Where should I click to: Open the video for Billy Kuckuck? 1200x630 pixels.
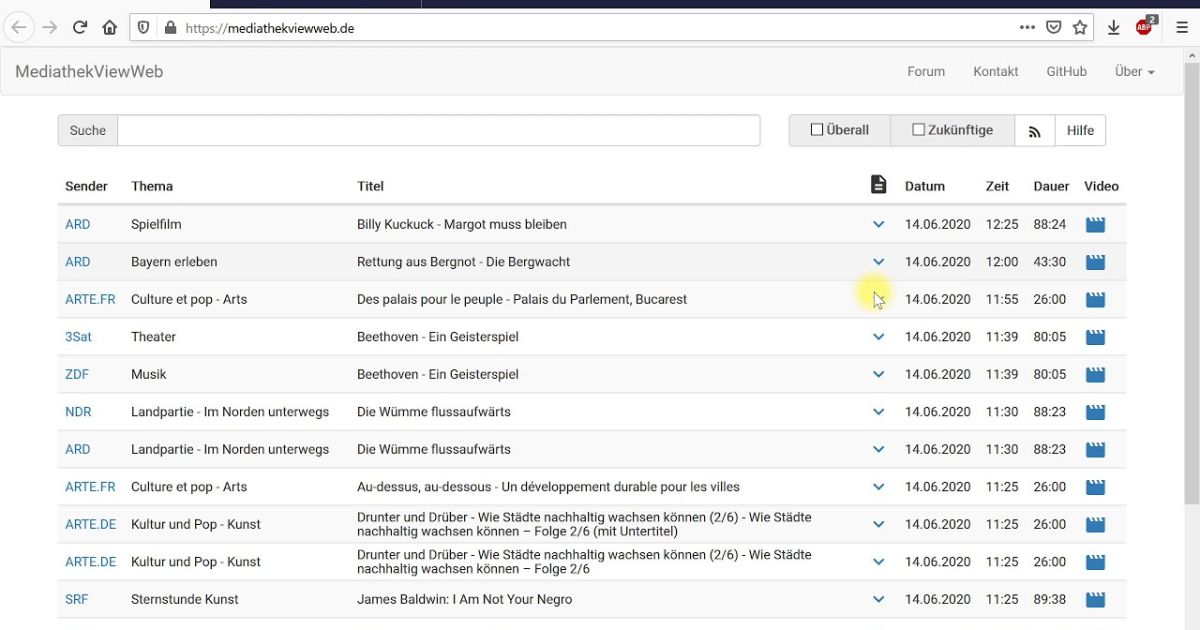[1095, 224]
